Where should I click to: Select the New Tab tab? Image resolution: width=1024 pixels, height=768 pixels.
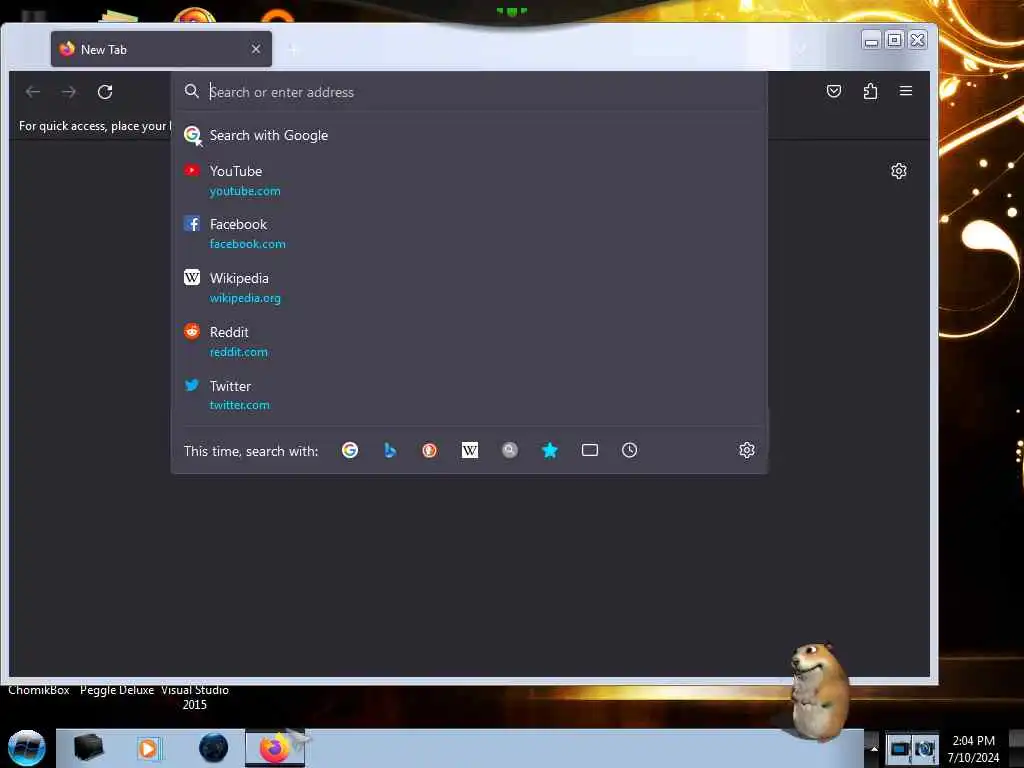[x=161, y=49]
